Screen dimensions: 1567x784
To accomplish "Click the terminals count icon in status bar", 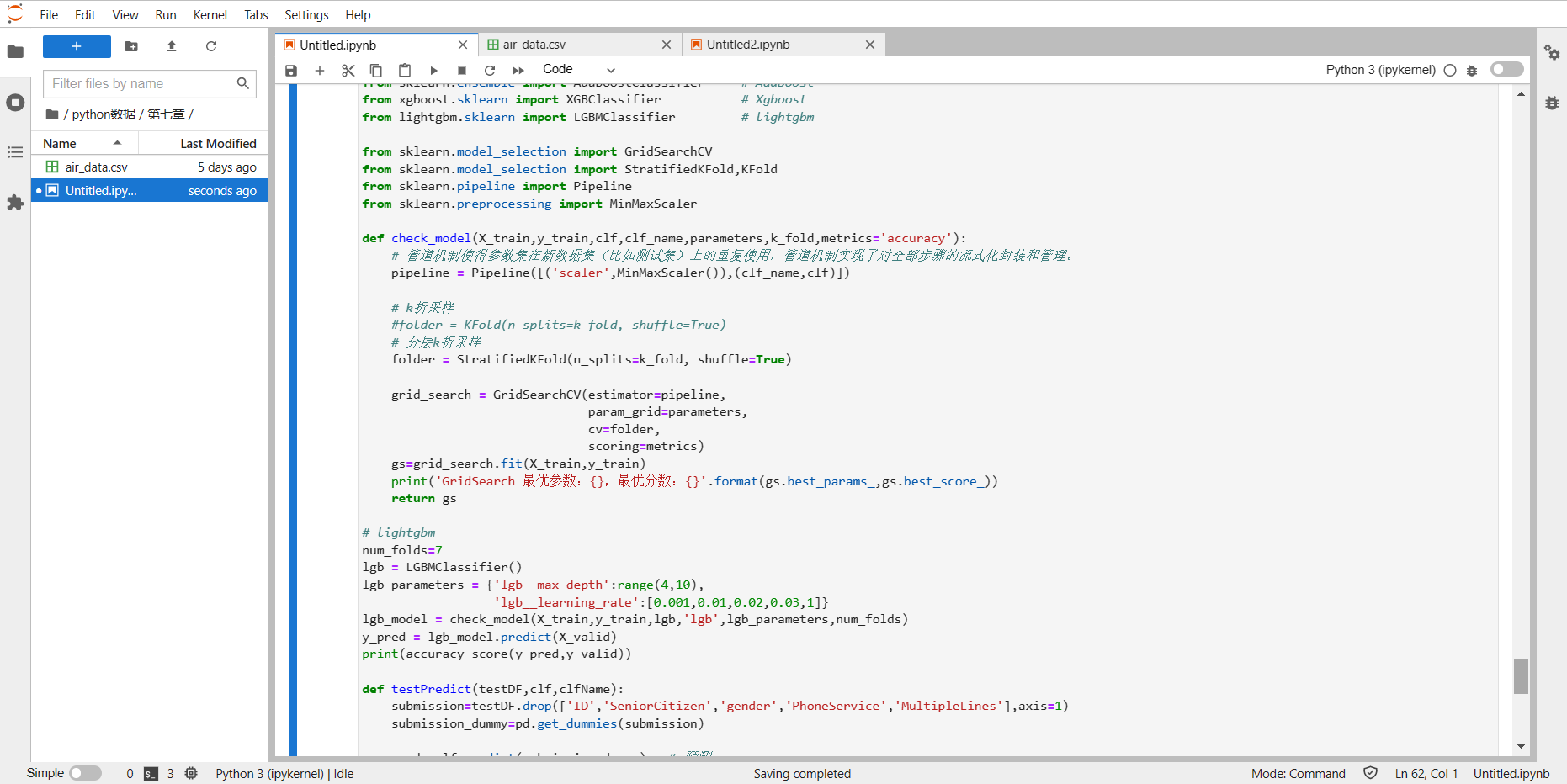I will click(x=151, y=774).
